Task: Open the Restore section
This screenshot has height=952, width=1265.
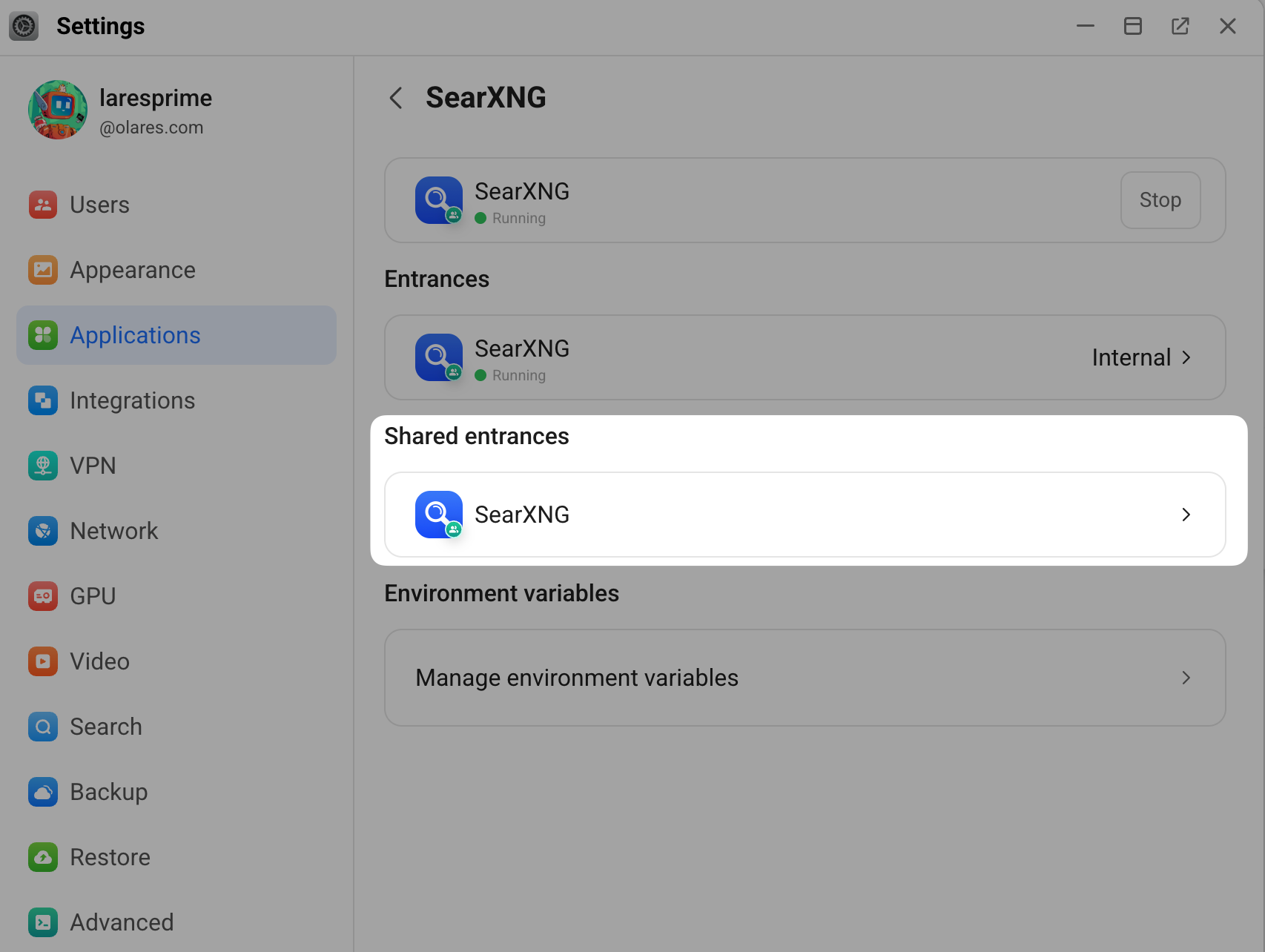Action: click(x=176, y=857)
